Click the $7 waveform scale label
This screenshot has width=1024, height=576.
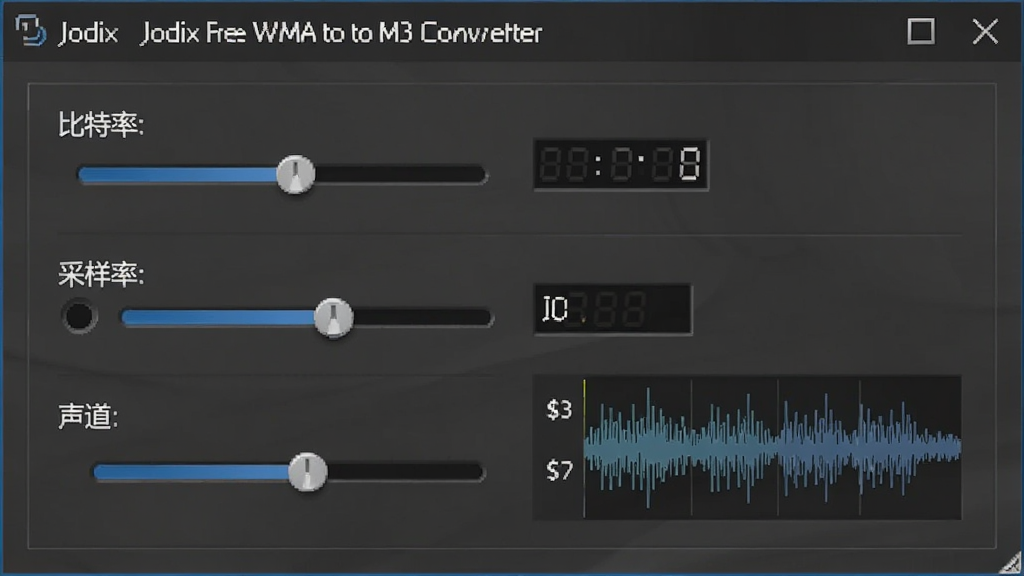click(559, 470)
